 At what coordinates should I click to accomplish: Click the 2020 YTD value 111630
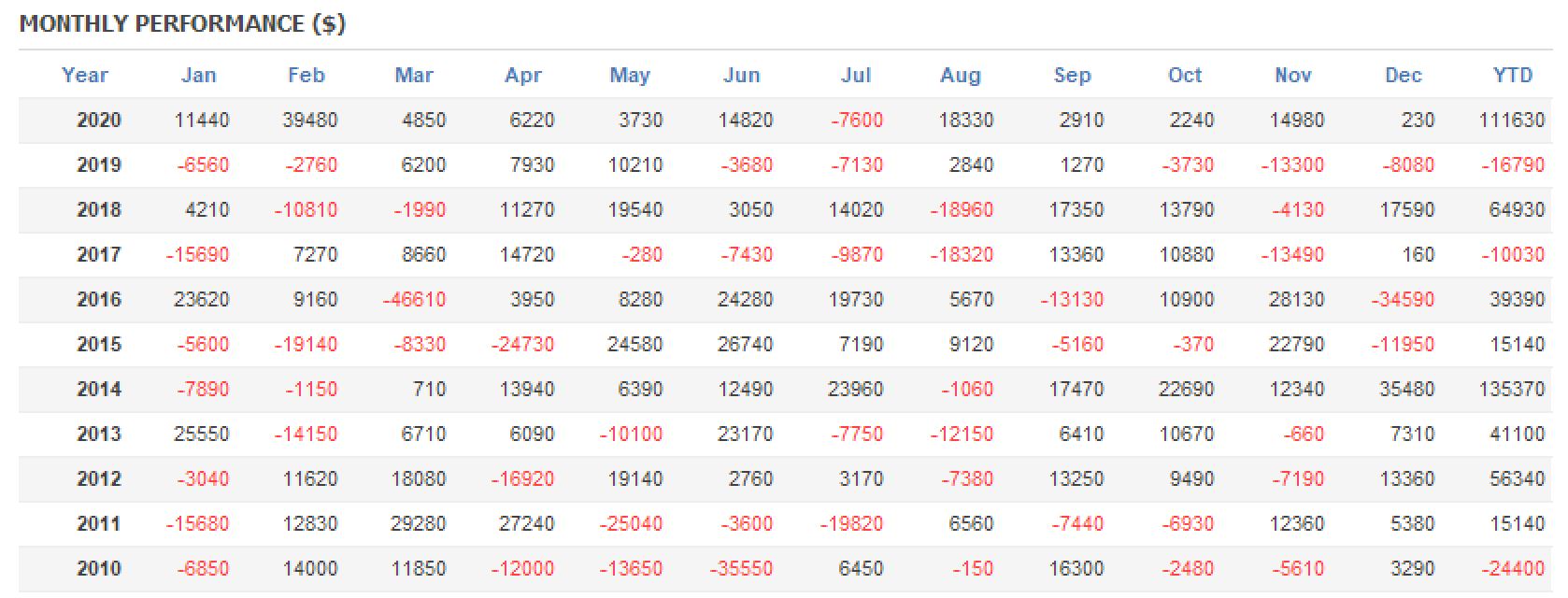(1511, 121)
